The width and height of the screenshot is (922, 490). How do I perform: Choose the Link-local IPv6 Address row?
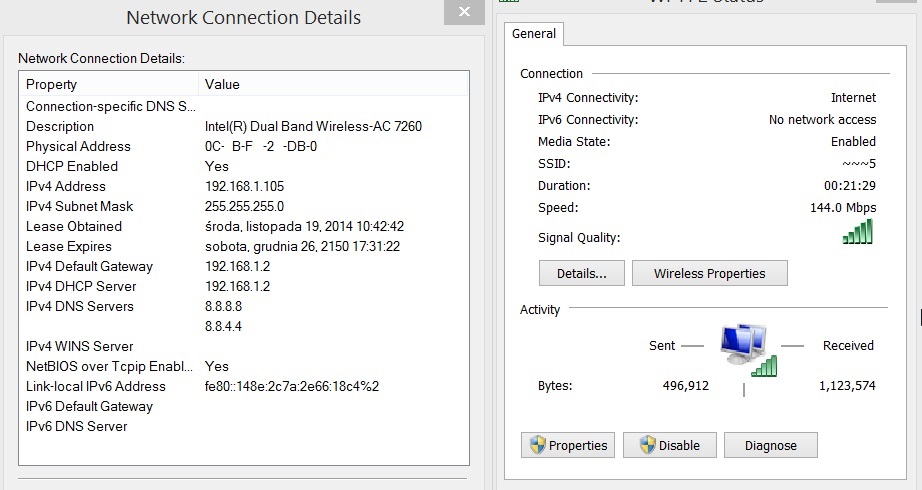click(96, 386)
